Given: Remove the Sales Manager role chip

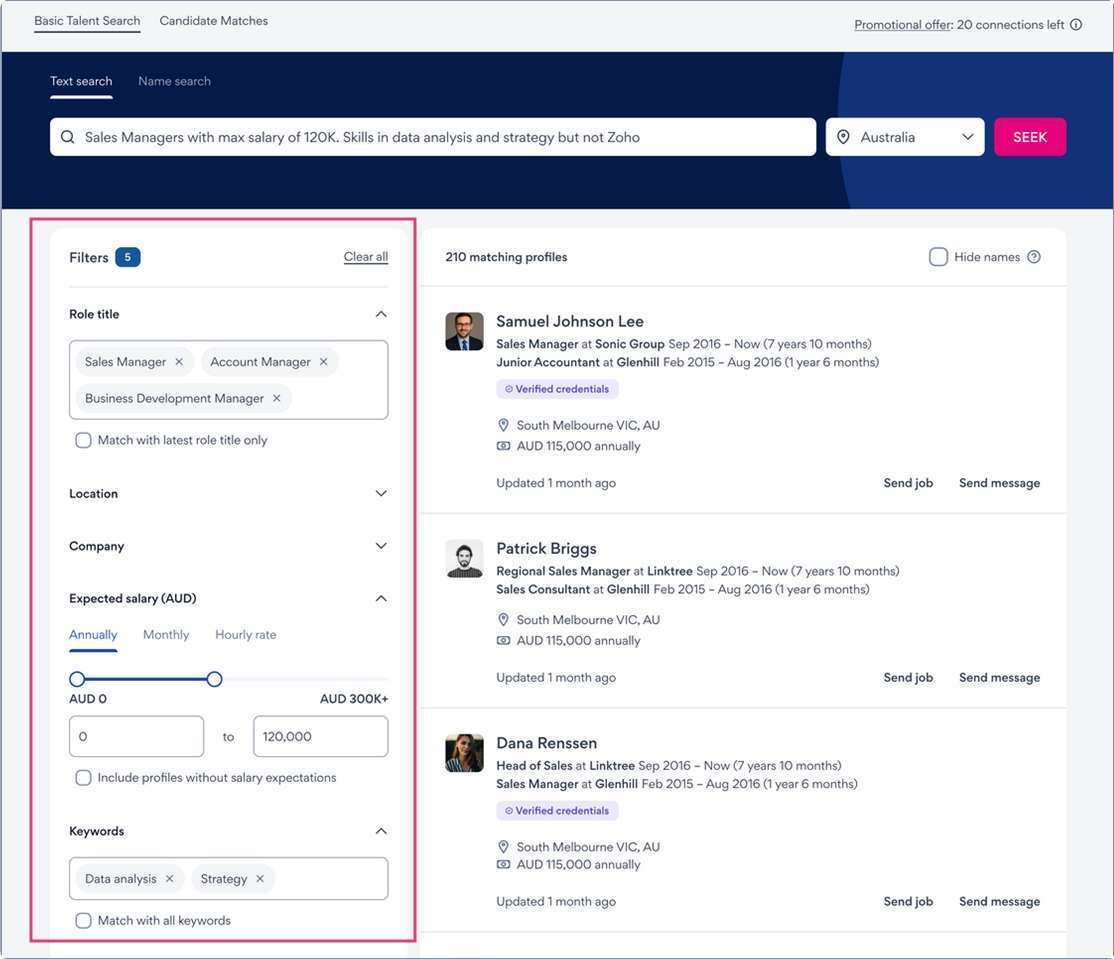Looking at the screenshot, I should tap(179, 362).
